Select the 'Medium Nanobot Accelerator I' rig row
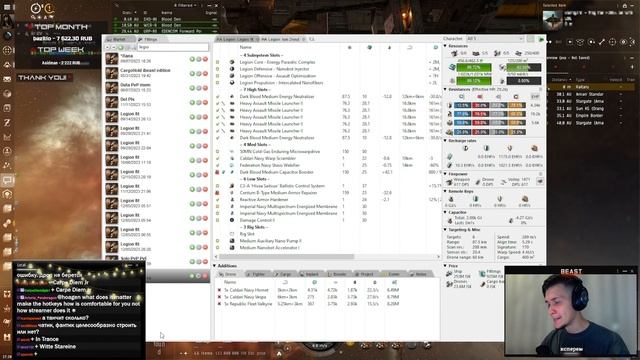The height and width of the screenshot is (360, 640). tap(328, 248)
